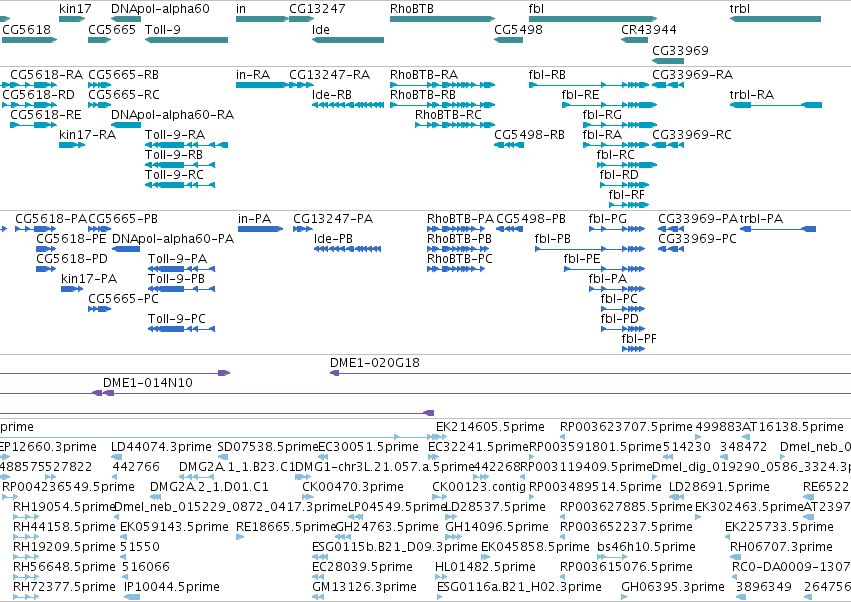Viewport: 851px width, 602px height.
Task: Select the RhoBTB-RC transcript
Action: [x=455, y=125]
